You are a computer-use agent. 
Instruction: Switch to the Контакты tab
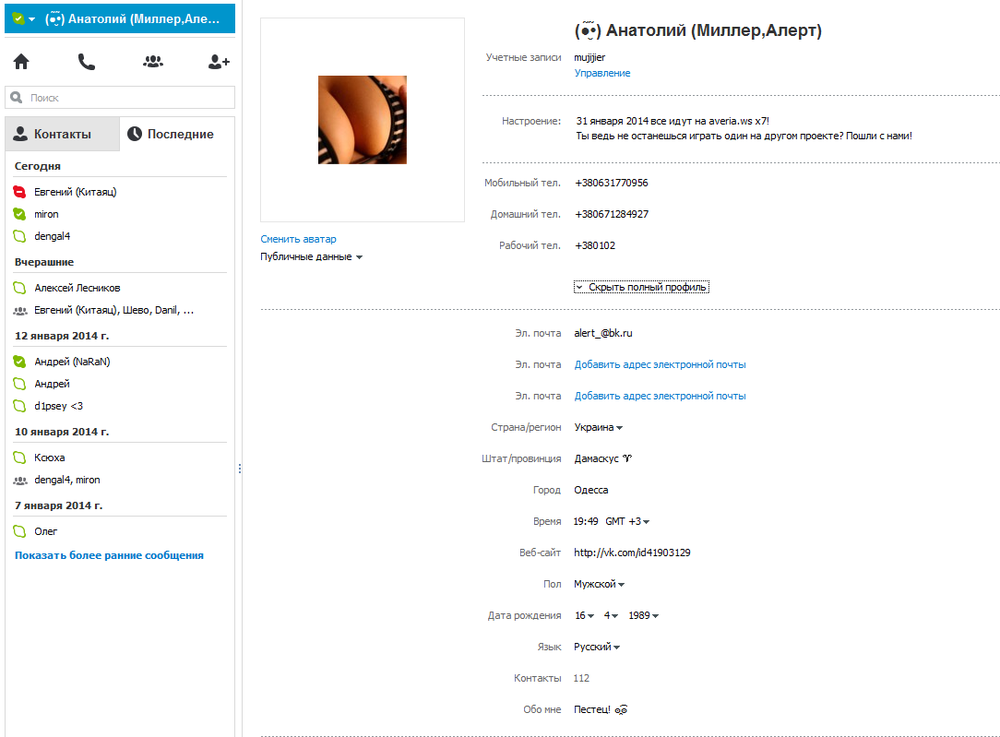tap(62, 134)
